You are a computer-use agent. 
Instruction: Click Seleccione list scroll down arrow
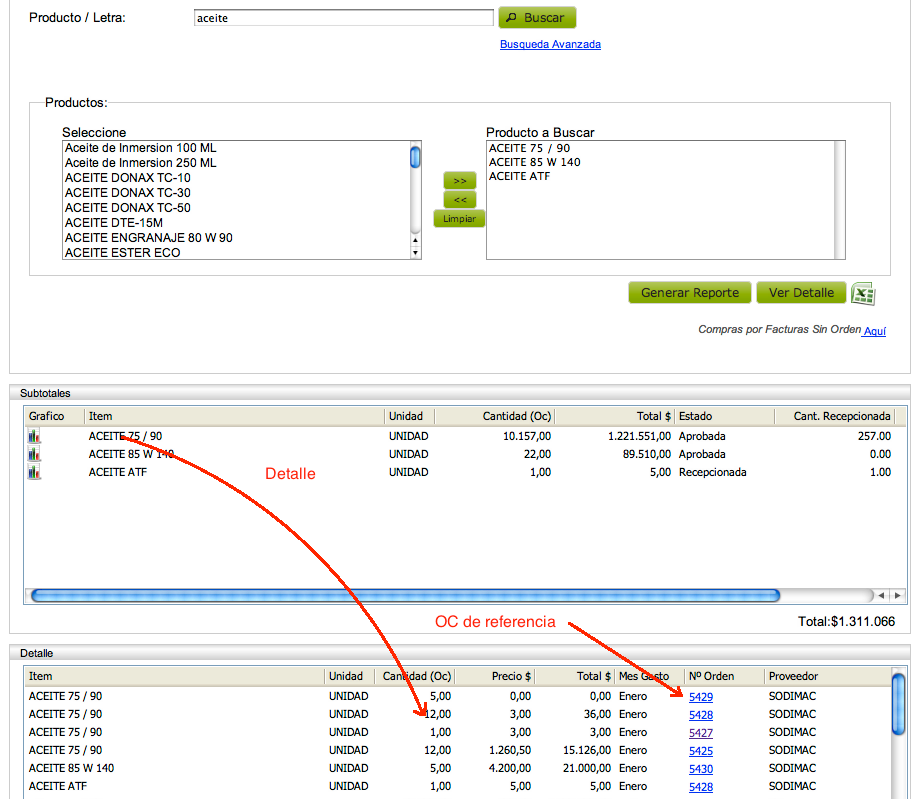tap(415, 253)
